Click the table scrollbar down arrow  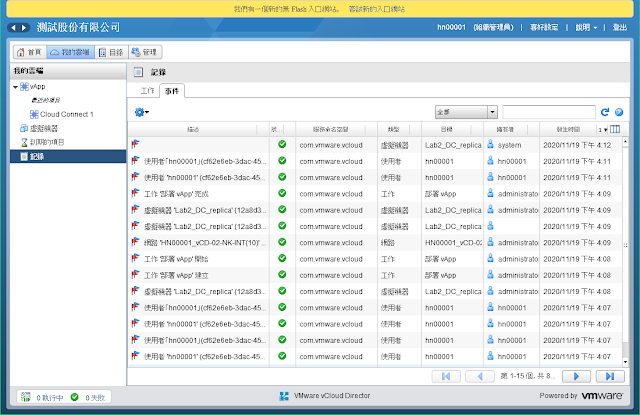625,362
